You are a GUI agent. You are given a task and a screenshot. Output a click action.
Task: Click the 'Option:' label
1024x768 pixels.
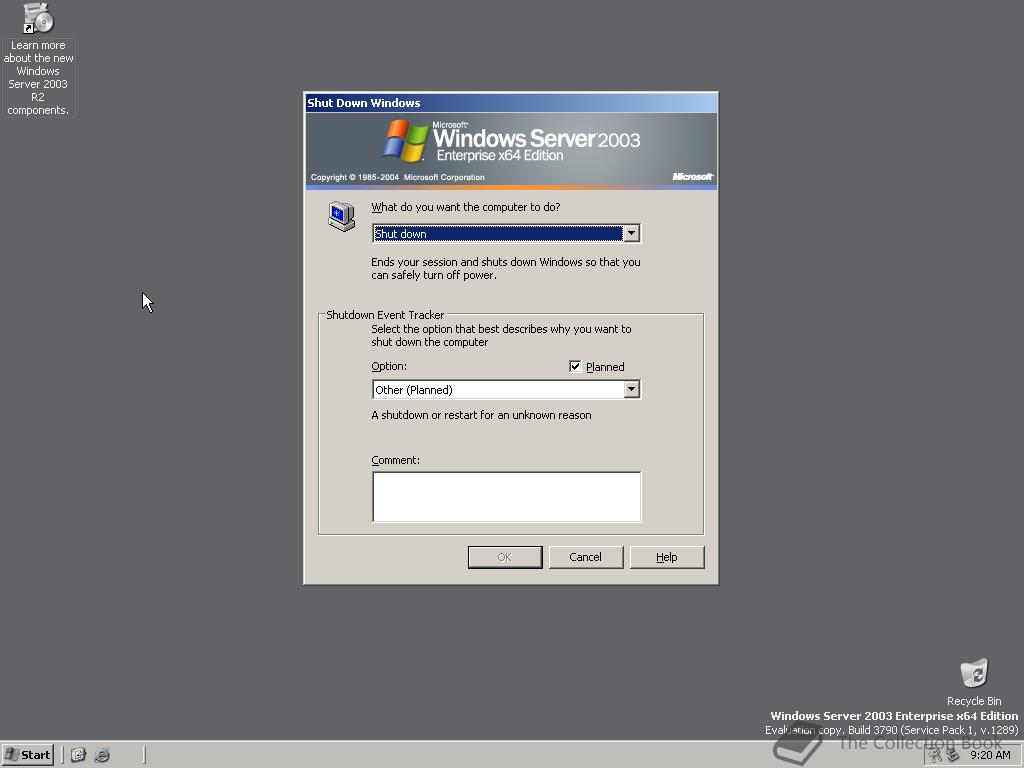pos(389,366)
